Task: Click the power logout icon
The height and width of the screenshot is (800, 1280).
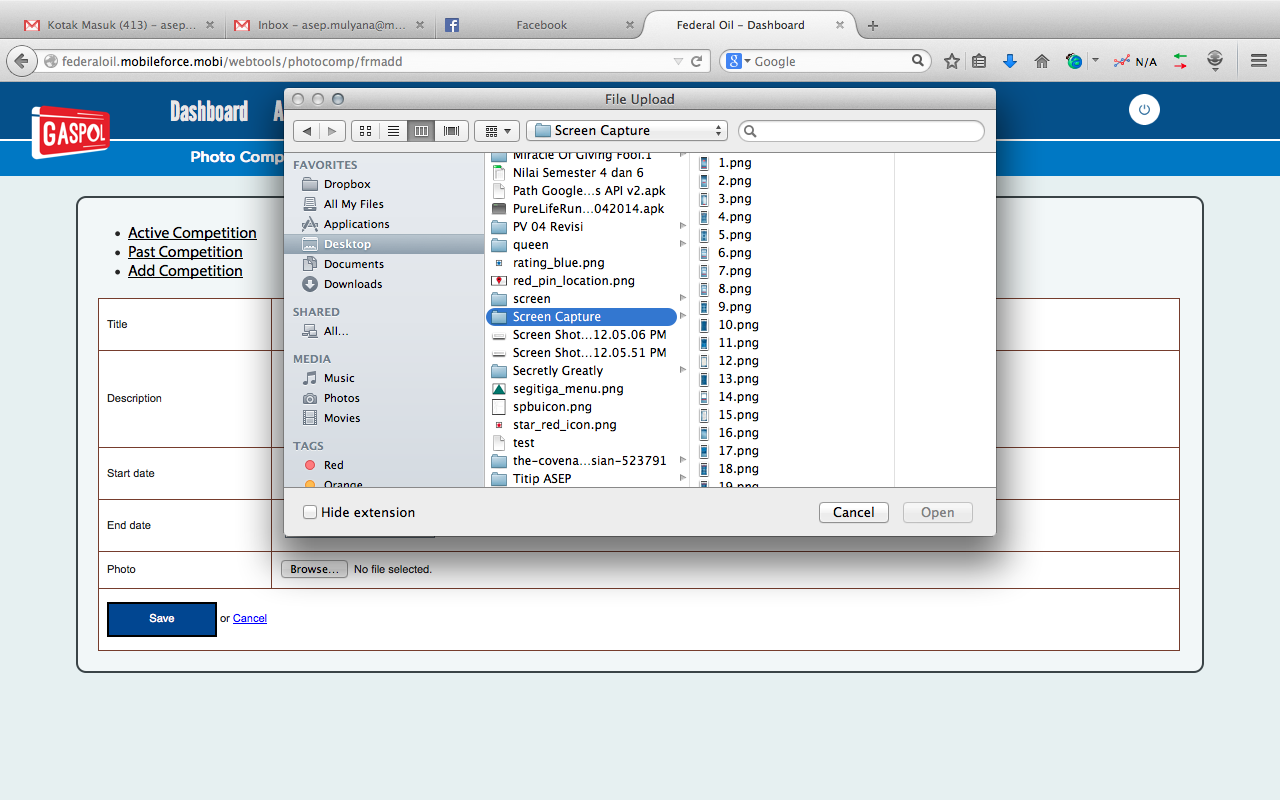Action: pyautogui.click(x=1144, y=110)
